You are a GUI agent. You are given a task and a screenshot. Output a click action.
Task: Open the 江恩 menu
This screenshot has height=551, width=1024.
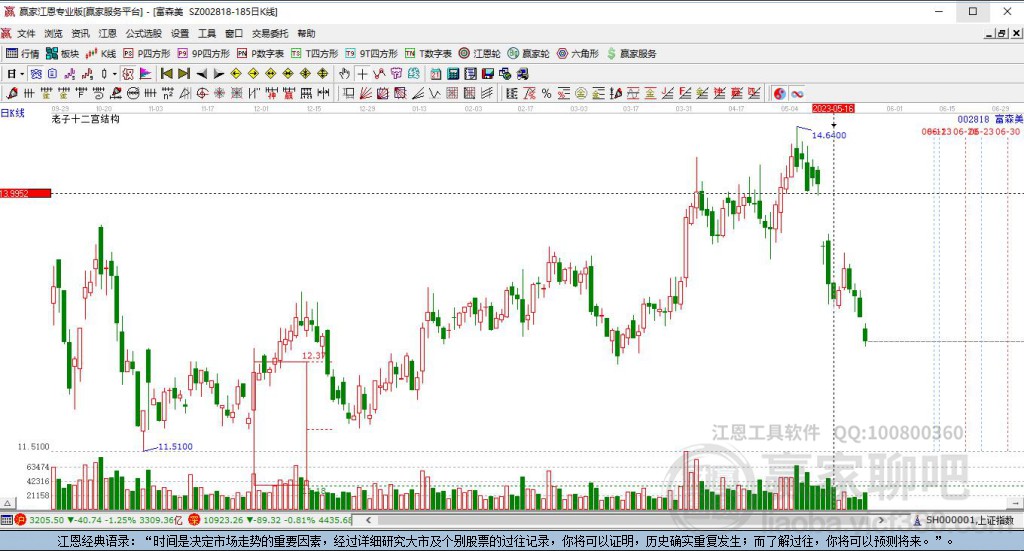[x=107, y=33]
